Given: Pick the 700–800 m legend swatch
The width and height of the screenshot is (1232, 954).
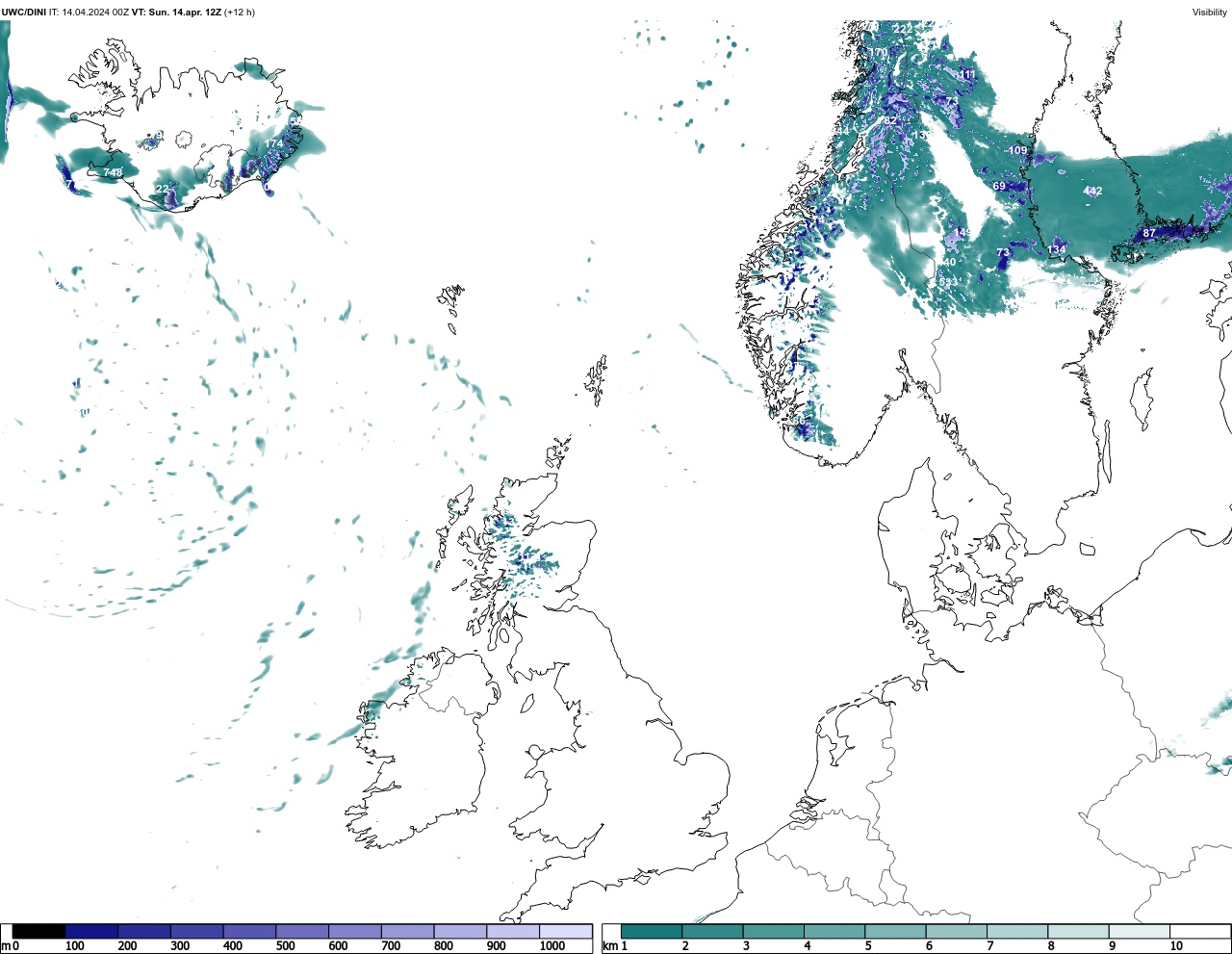Looking at the screenshot, I should point(407,931).
